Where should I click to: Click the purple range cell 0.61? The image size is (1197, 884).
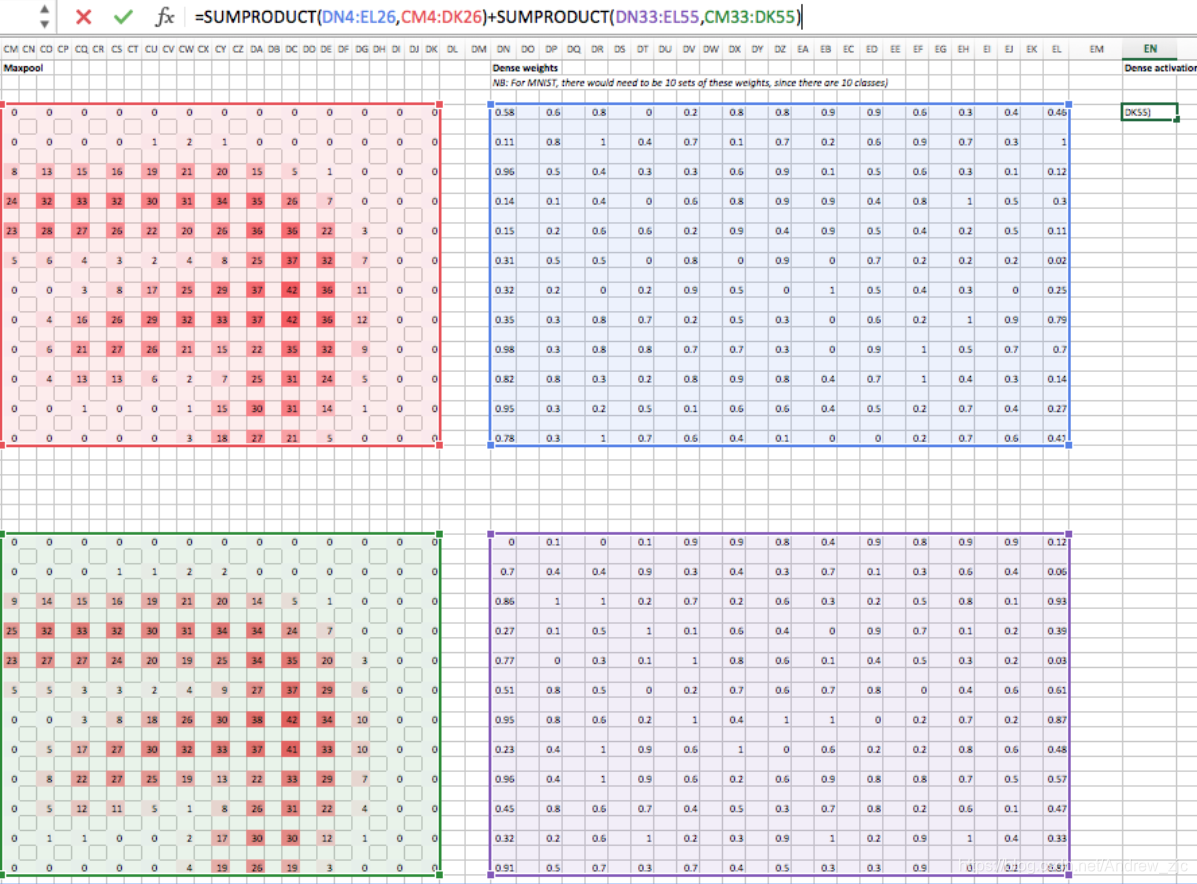(x=1057, y=690)
